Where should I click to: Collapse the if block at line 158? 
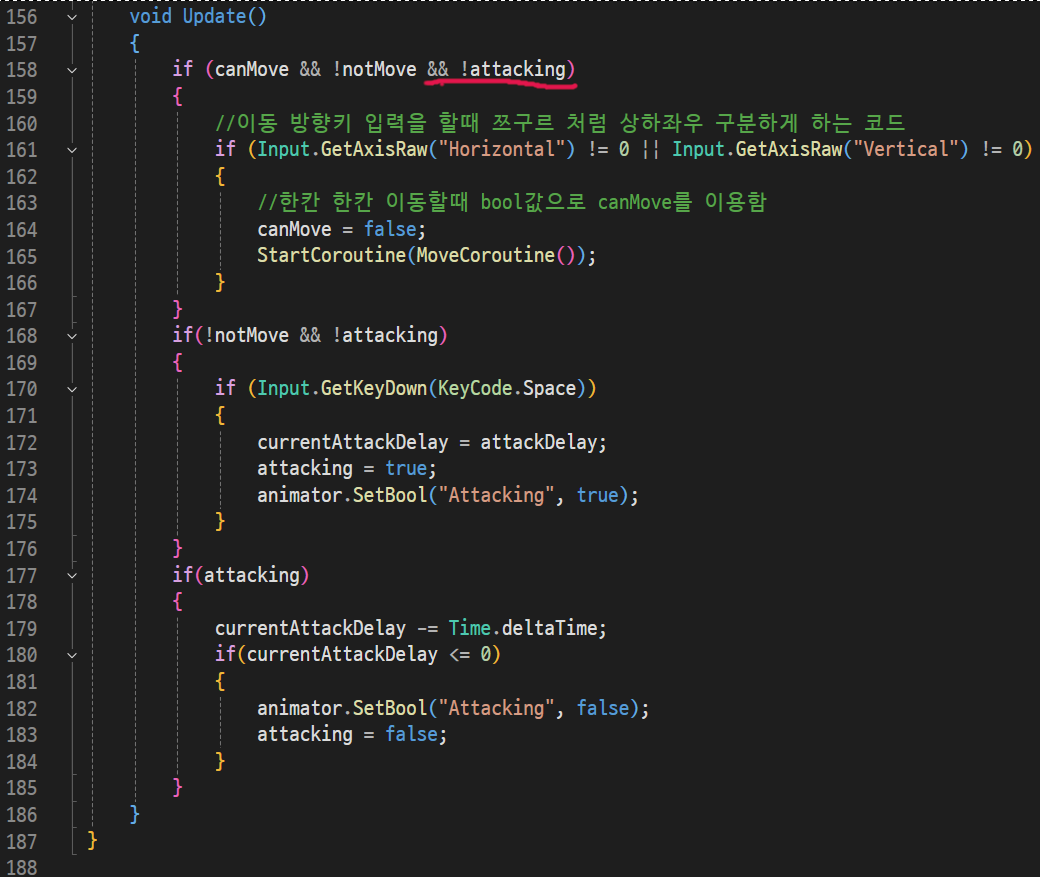[x=72, y=70]
